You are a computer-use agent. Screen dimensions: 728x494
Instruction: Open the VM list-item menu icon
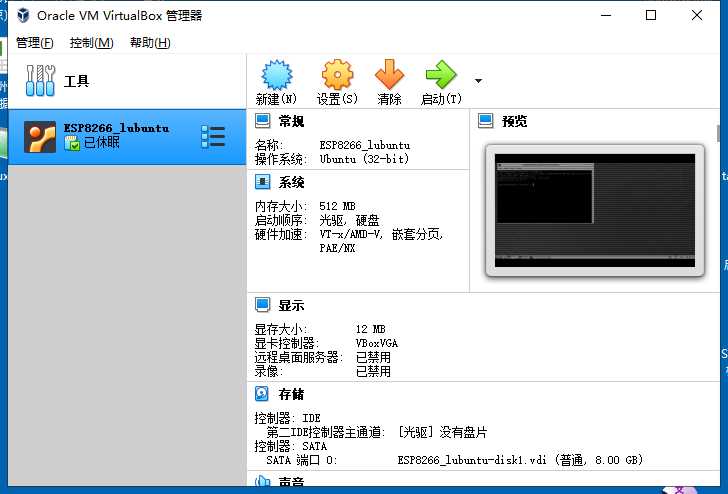(214, 137)
